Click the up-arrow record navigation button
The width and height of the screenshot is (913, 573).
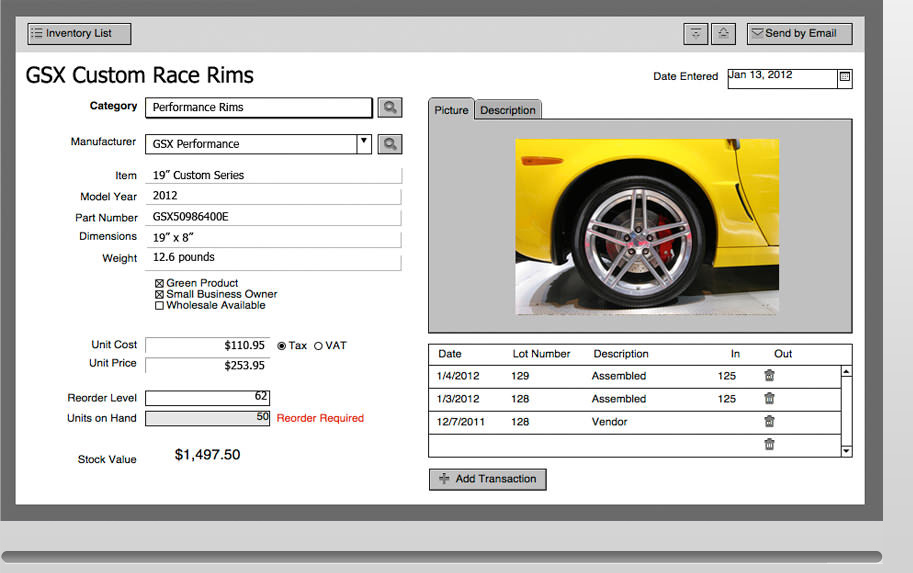click(x=724, y=34)
